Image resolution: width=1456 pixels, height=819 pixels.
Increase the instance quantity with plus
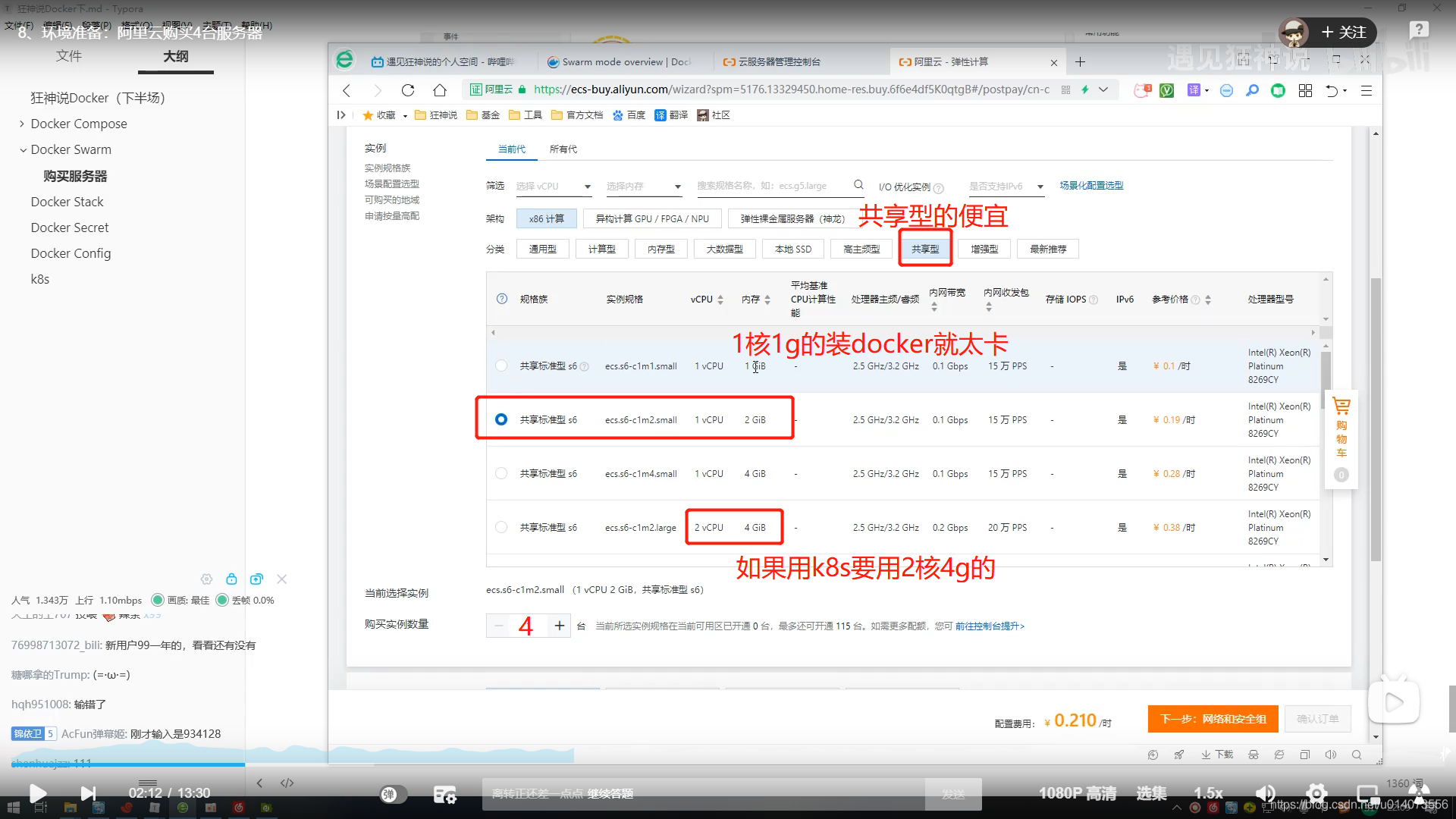point(560,626)
